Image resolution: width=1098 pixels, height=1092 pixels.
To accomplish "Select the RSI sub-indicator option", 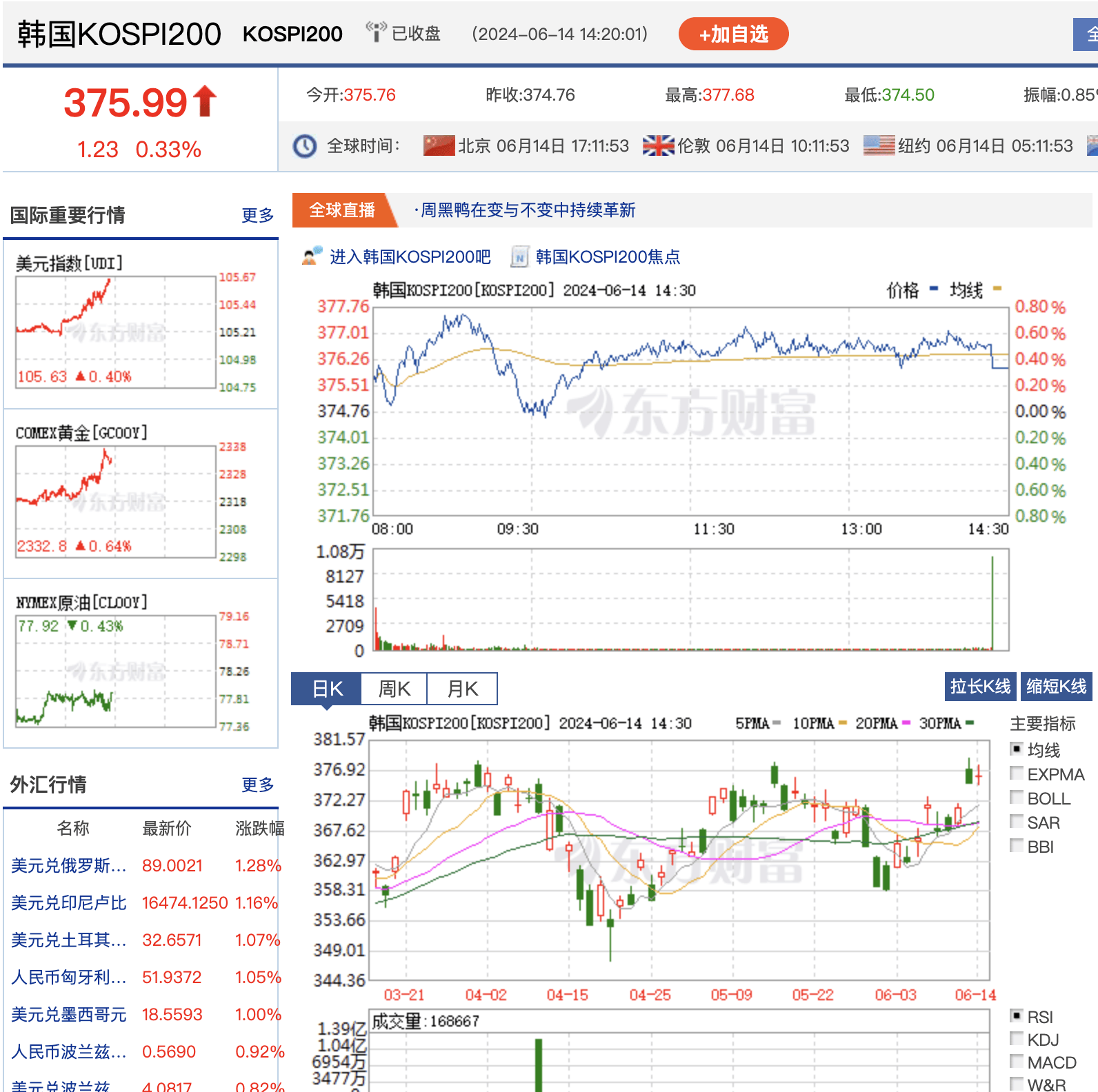I will [1016, 1015].
